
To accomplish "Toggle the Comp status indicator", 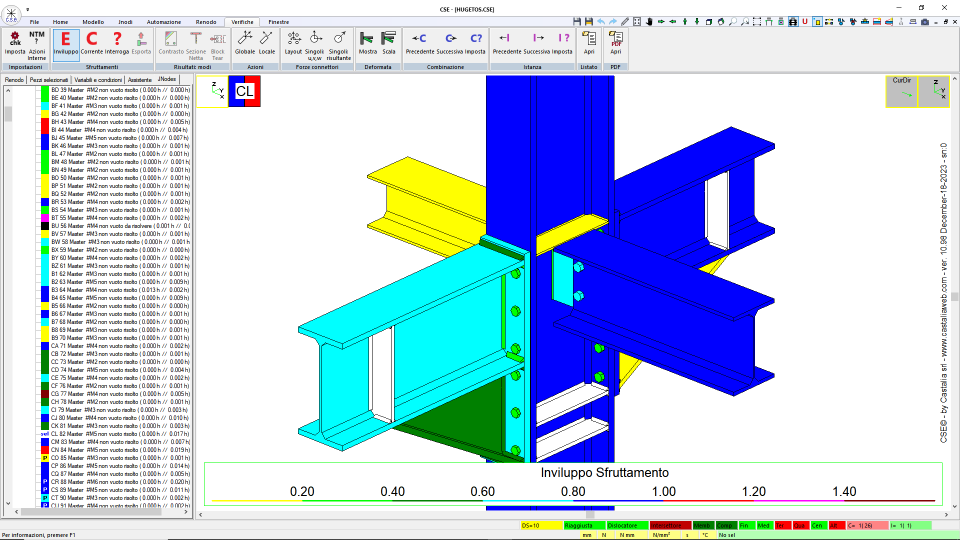I will (726, 525).
